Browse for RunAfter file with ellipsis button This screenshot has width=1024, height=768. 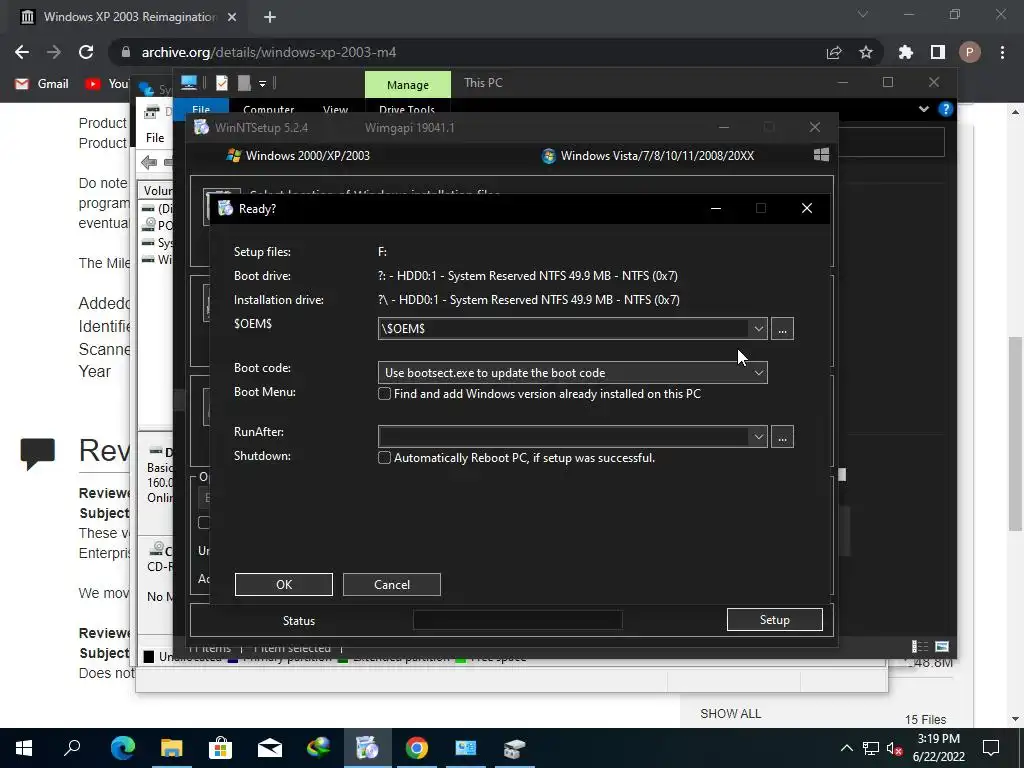coord(782,436)
